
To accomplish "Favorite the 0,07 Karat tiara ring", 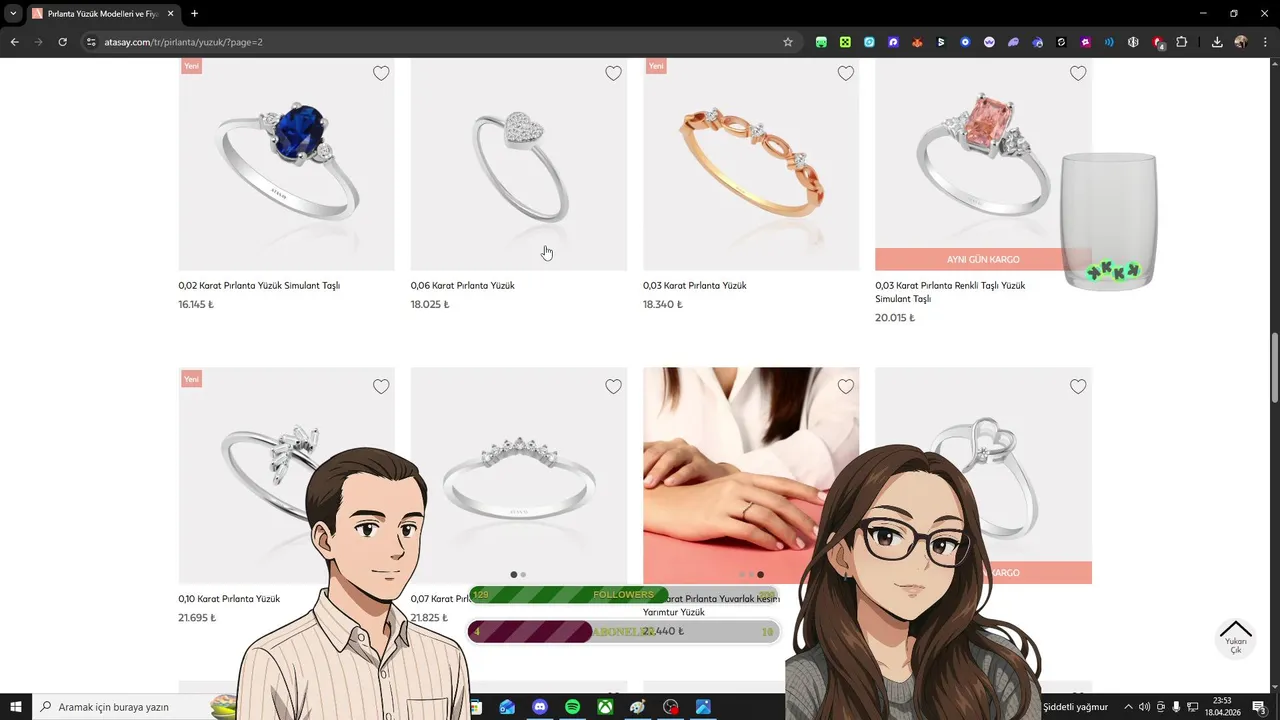I will 613,387.
